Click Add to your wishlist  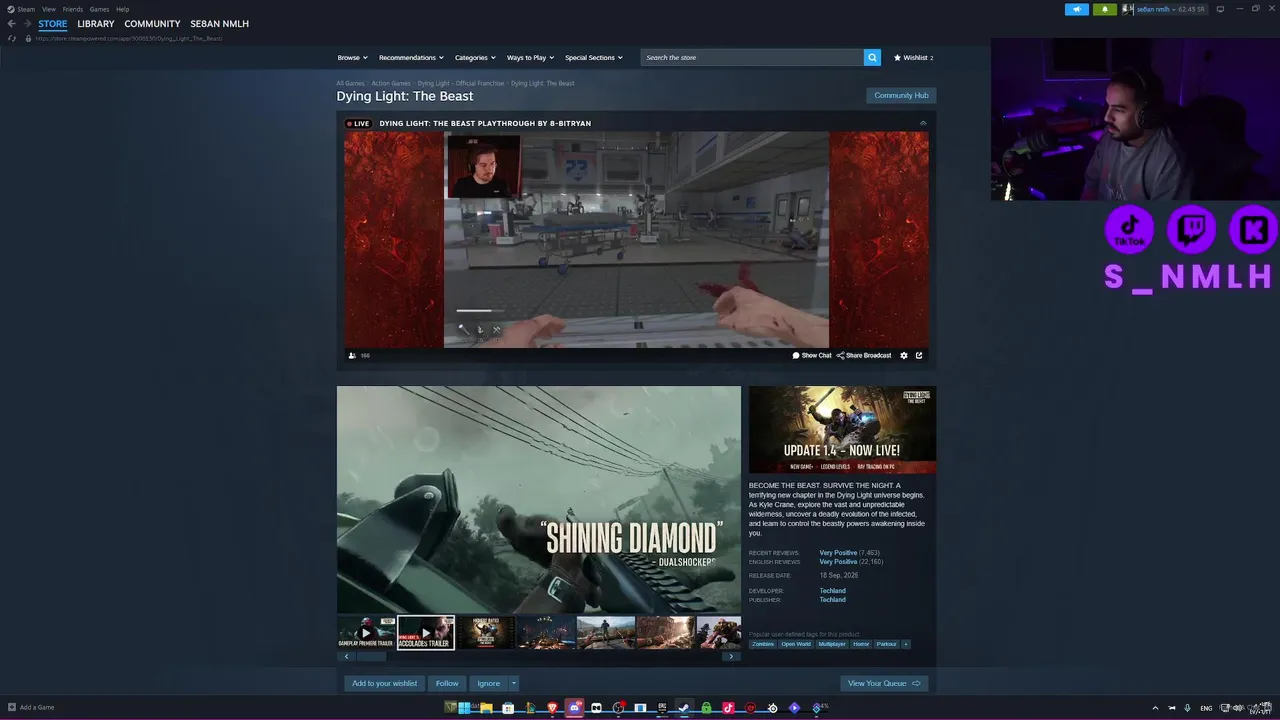coord(384,683)
